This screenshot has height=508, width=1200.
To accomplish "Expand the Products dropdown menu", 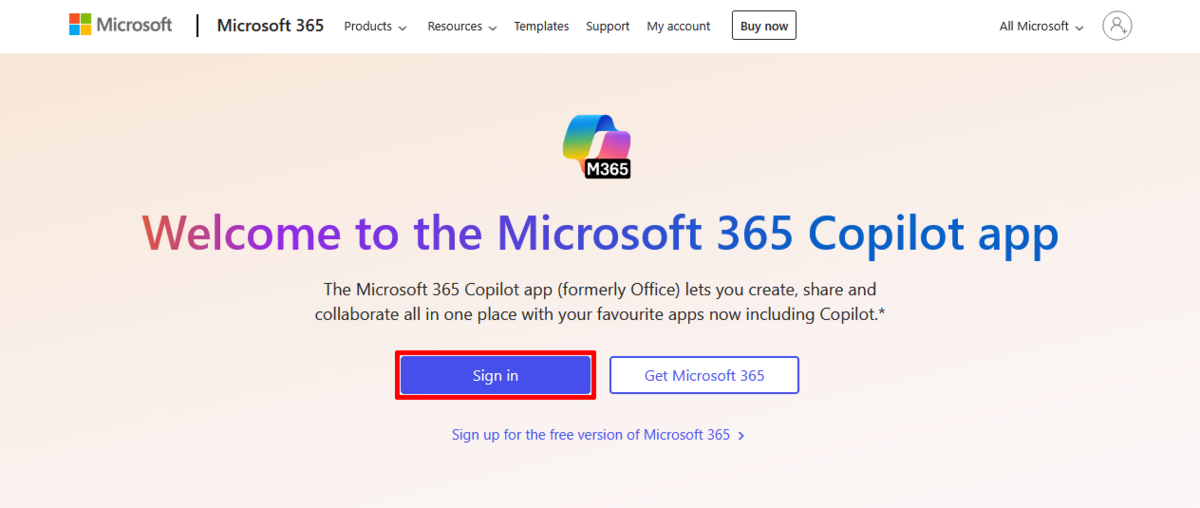I will point(375,26).
